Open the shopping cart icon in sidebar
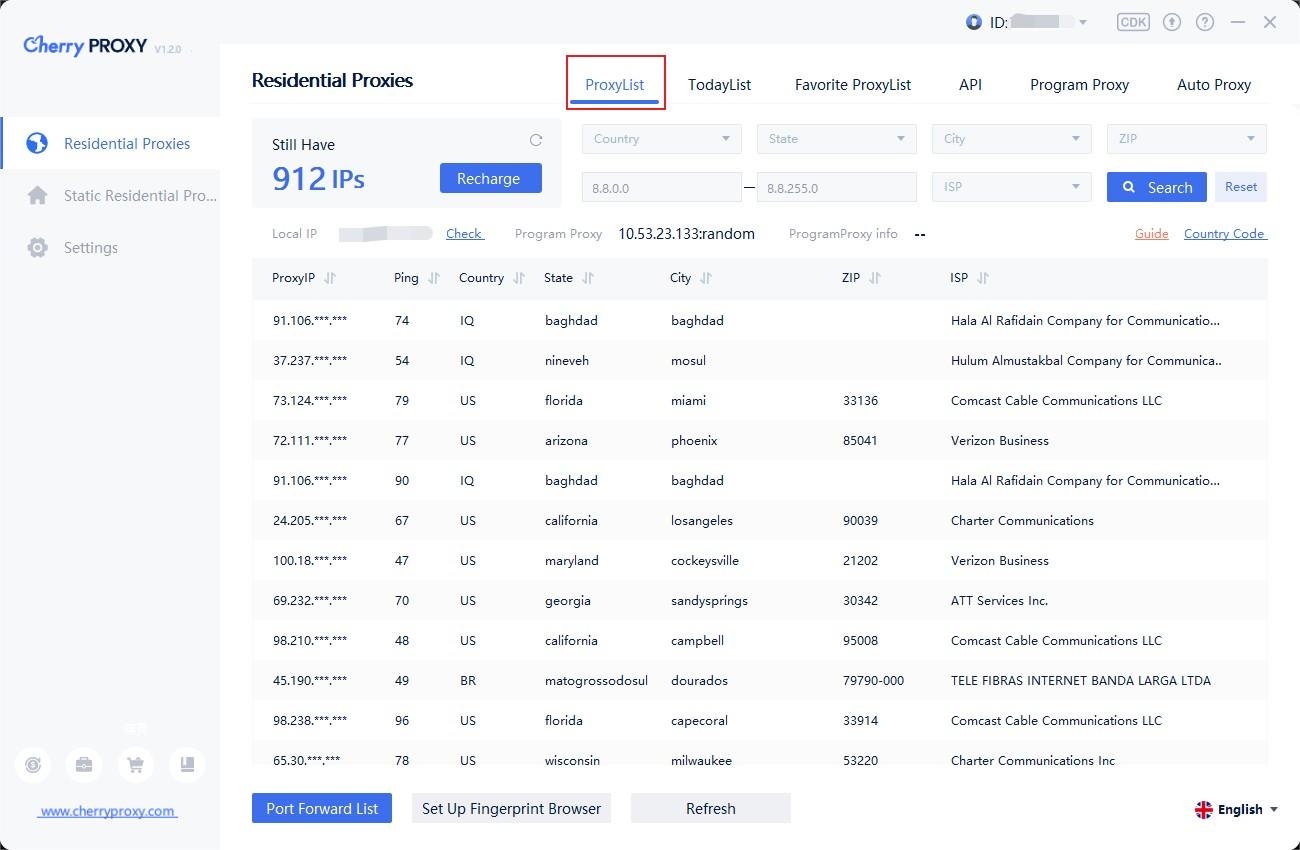This screenshot has width=1300, height=850. [135, 765]
